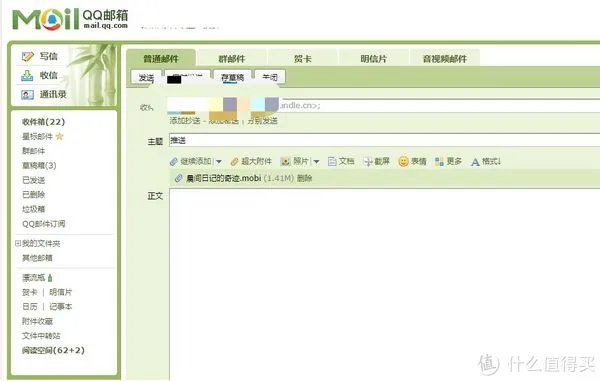Click the more options colored squares icon

(439, 161)
